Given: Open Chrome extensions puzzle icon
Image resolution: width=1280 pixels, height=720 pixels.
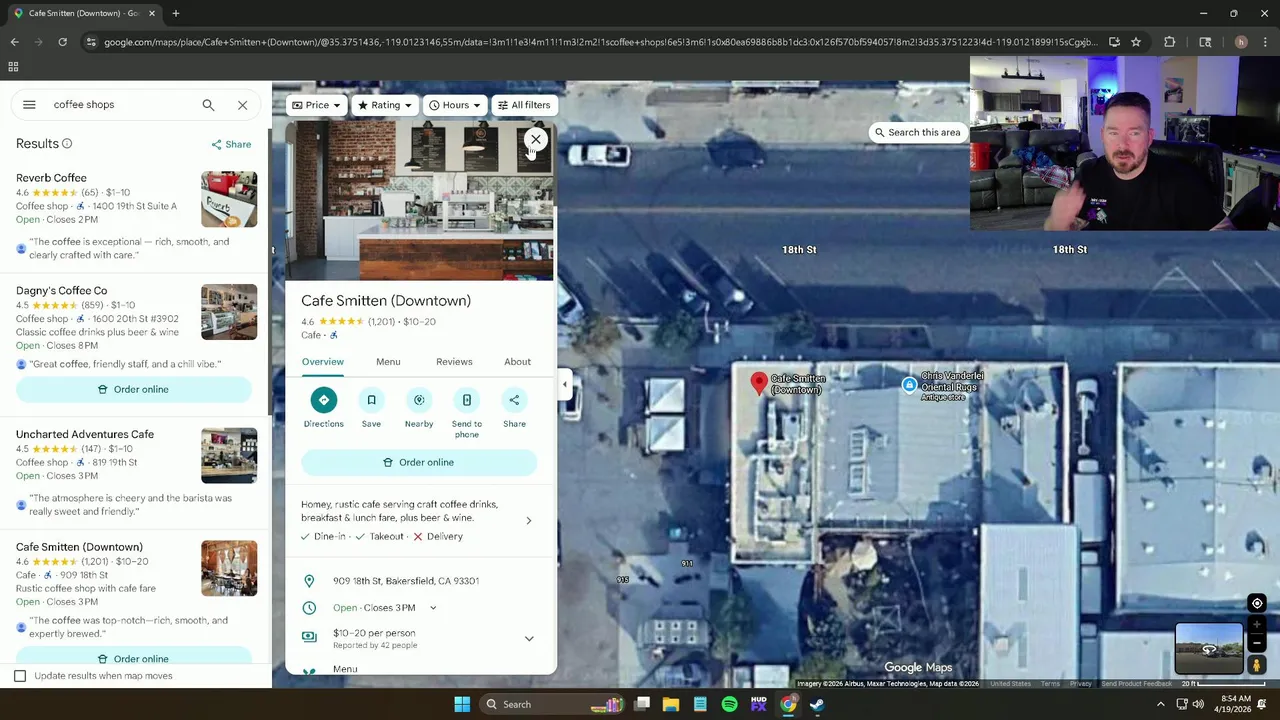Looking at the screenshot, I should coord(1169,42).
